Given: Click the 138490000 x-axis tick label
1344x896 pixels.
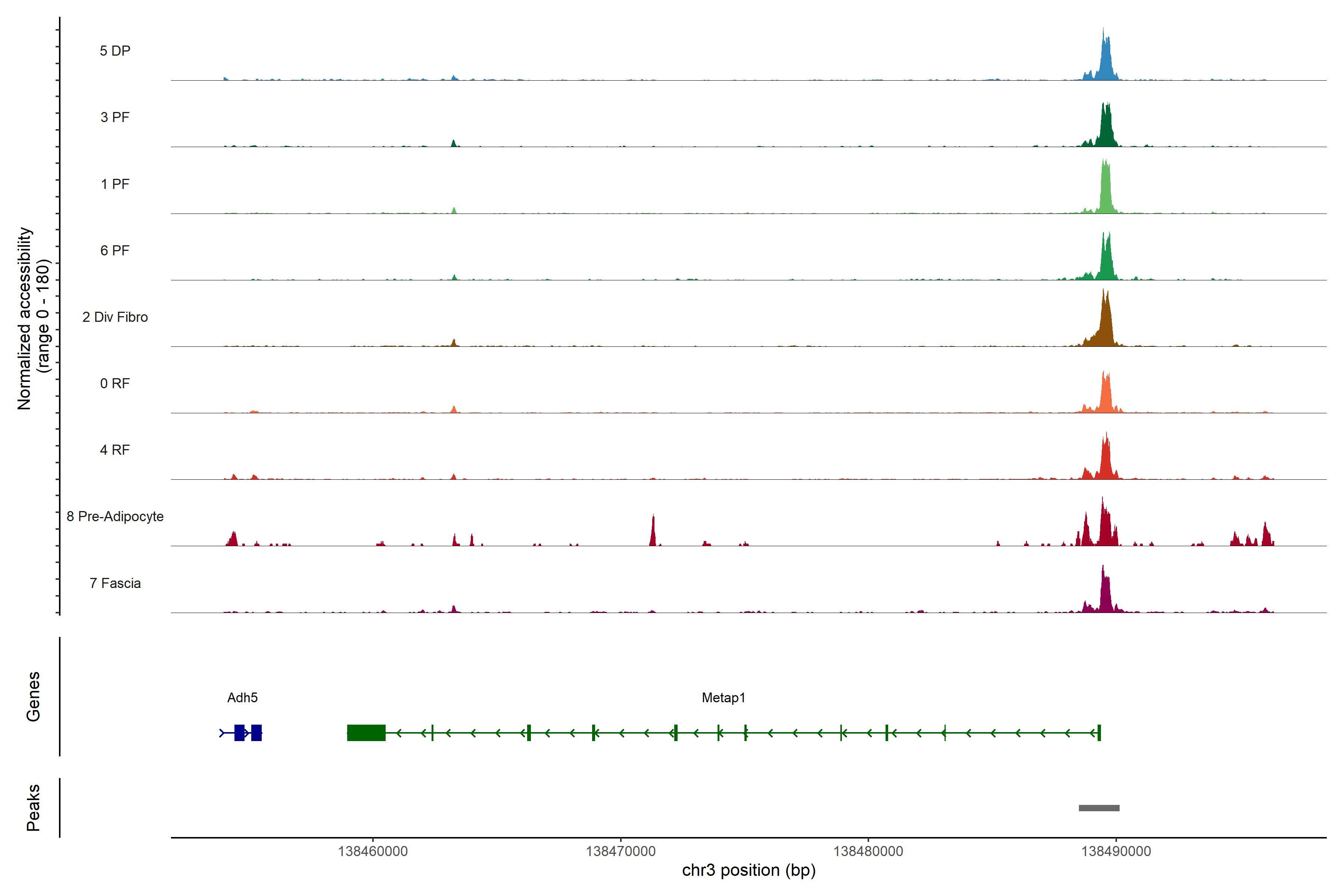Looking at the screenshot, I should [1116, 852].
